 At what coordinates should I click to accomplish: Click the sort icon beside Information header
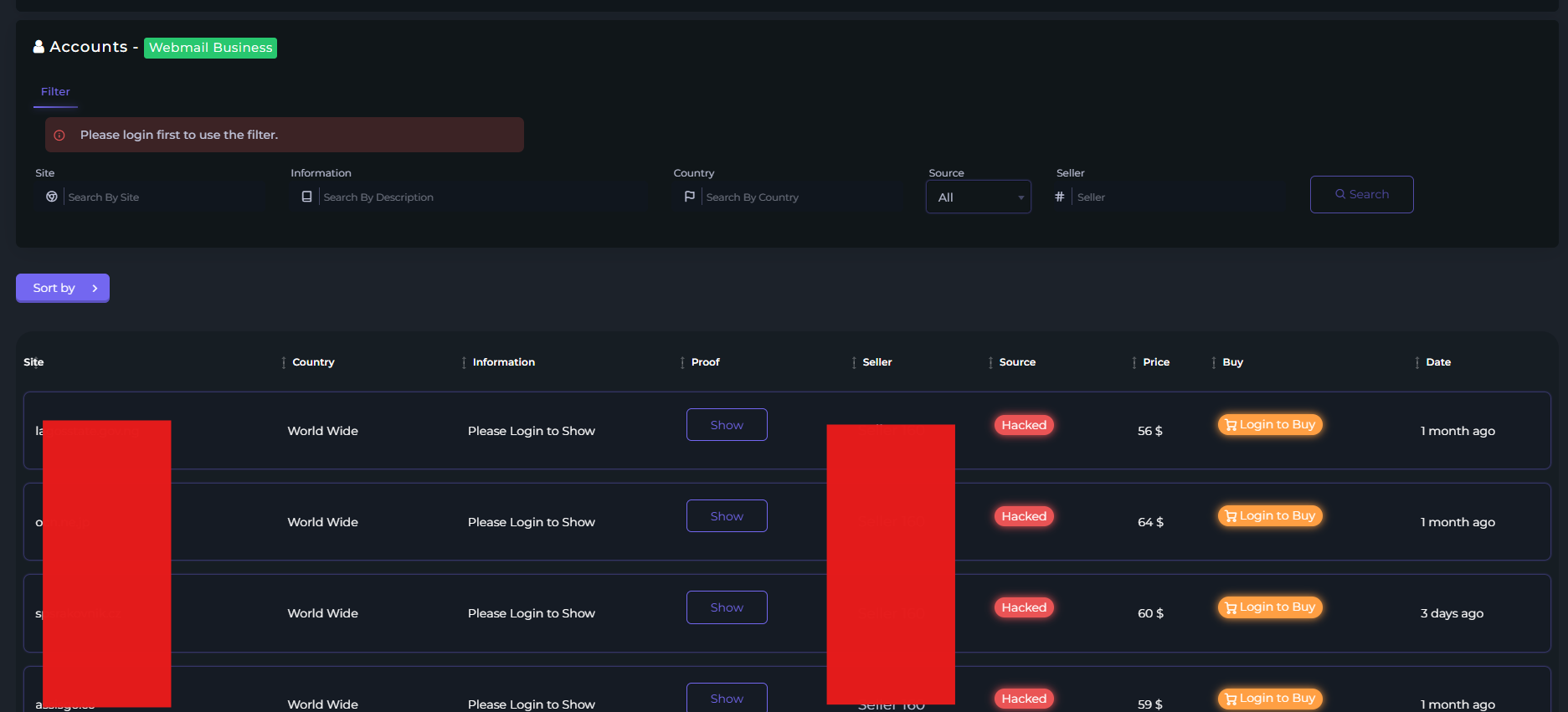click(464, 362)
